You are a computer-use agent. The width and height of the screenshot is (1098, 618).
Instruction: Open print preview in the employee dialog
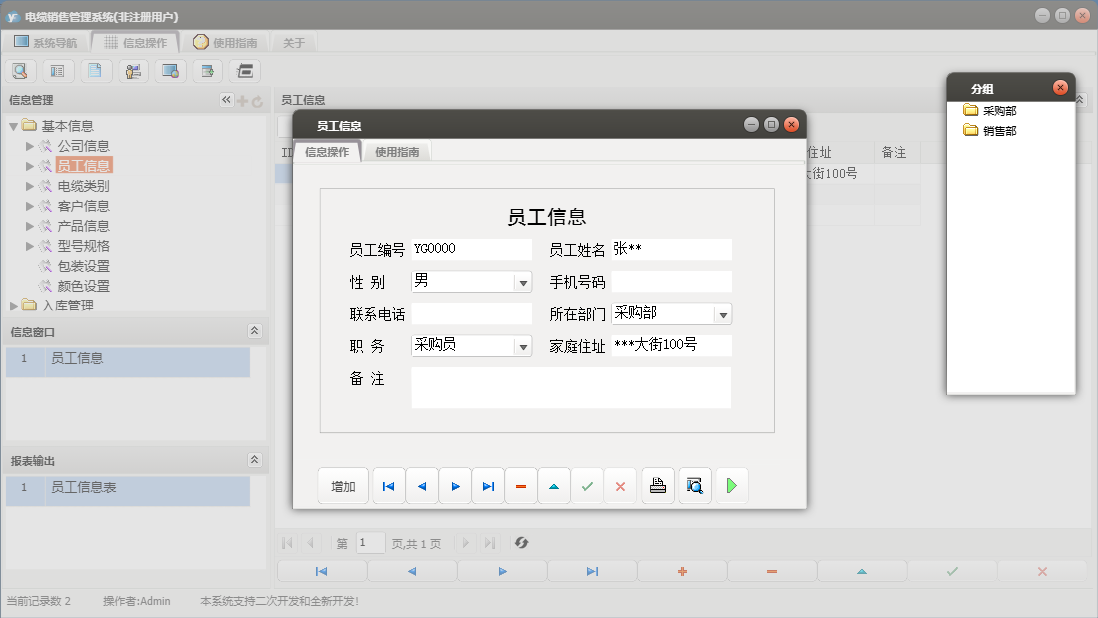tap(694, 485)
